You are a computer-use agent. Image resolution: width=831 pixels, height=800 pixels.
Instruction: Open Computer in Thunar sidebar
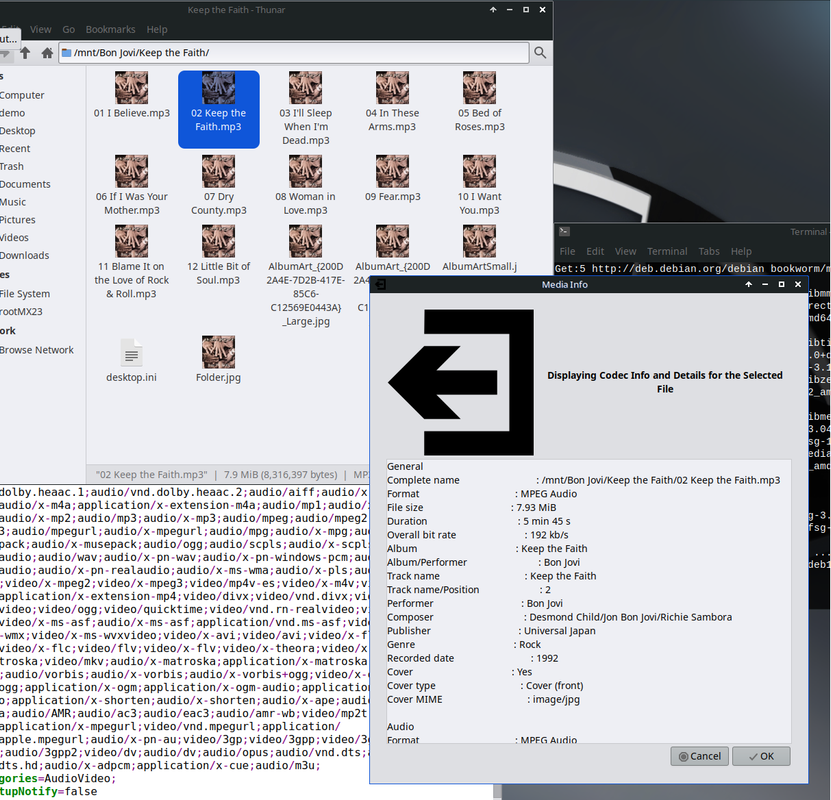point(22,95)
